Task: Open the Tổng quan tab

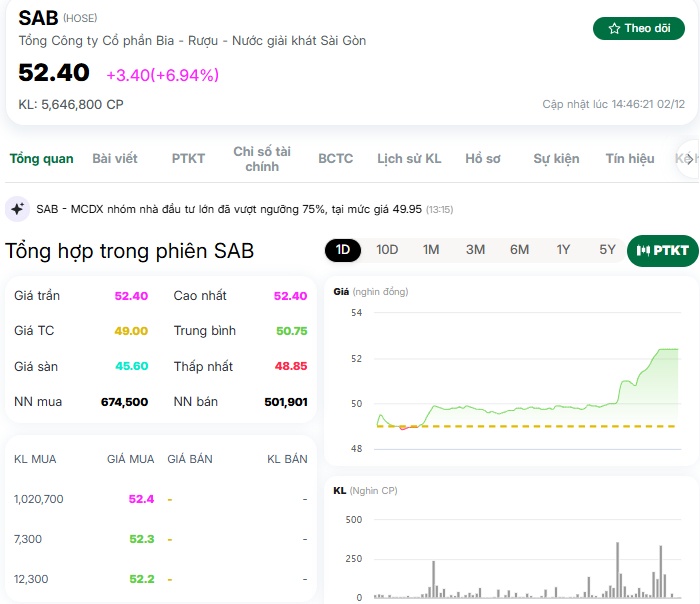Action: [x=42, y=159]
